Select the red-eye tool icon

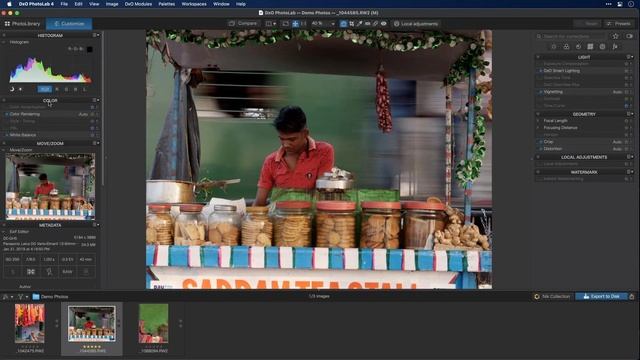click(x=384, y=24)
